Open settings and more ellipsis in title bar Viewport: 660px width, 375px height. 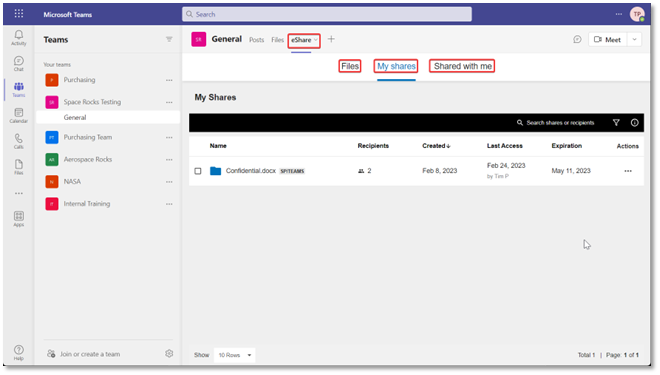618,14
